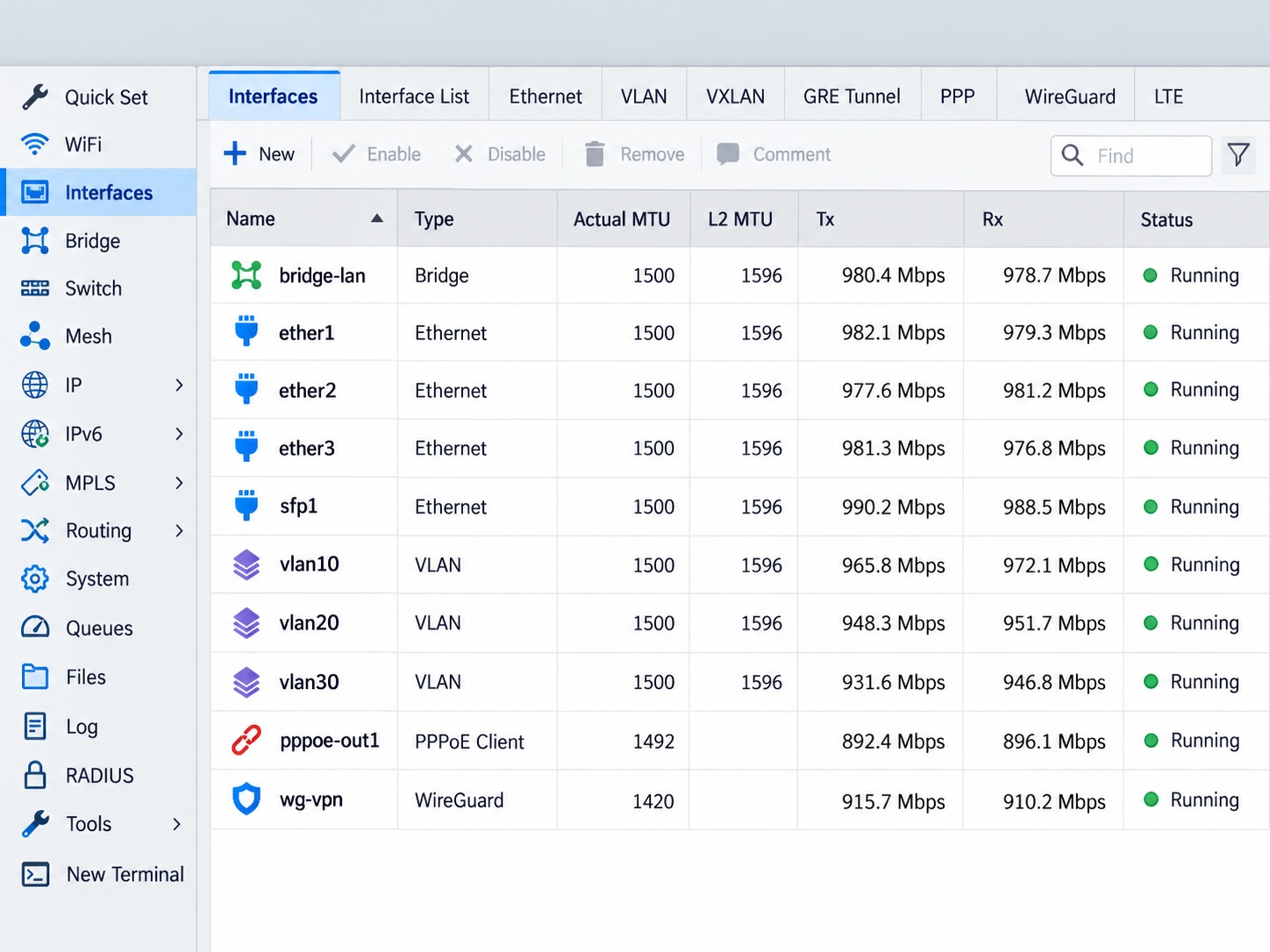Expand the Tools submenu chevron

[177, 824]
